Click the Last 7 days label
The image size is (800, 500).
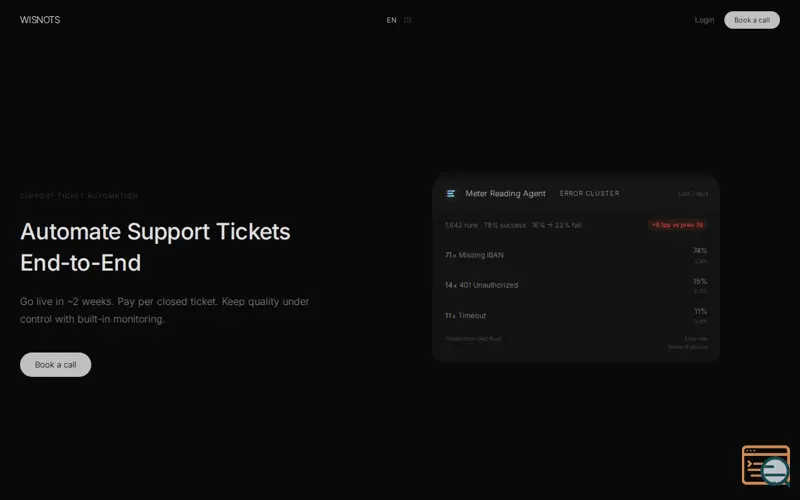[x=693, y=194]
